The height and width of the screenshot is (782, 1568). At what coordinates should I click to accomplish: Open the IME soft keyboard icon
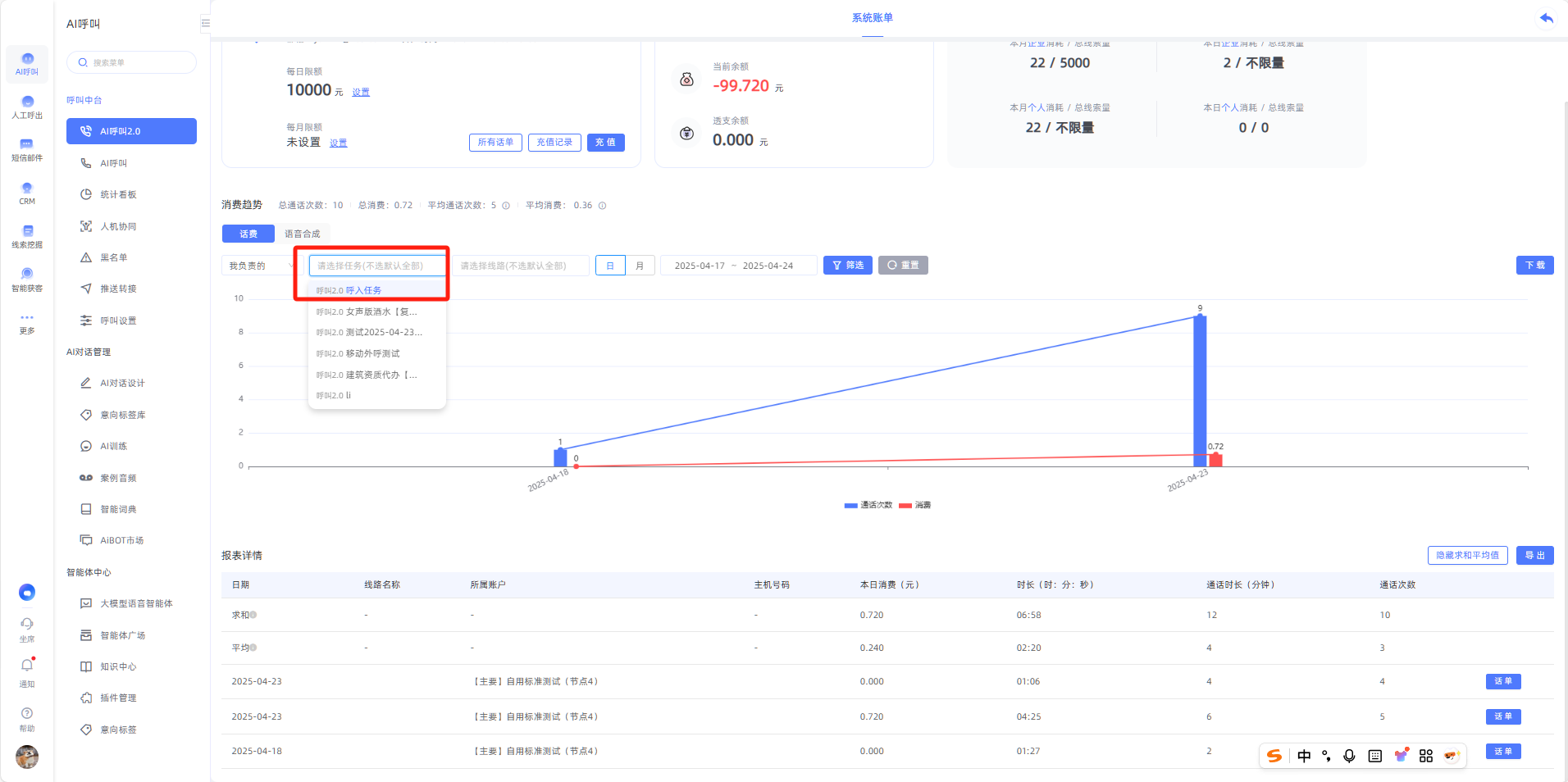pos(1375,756)
